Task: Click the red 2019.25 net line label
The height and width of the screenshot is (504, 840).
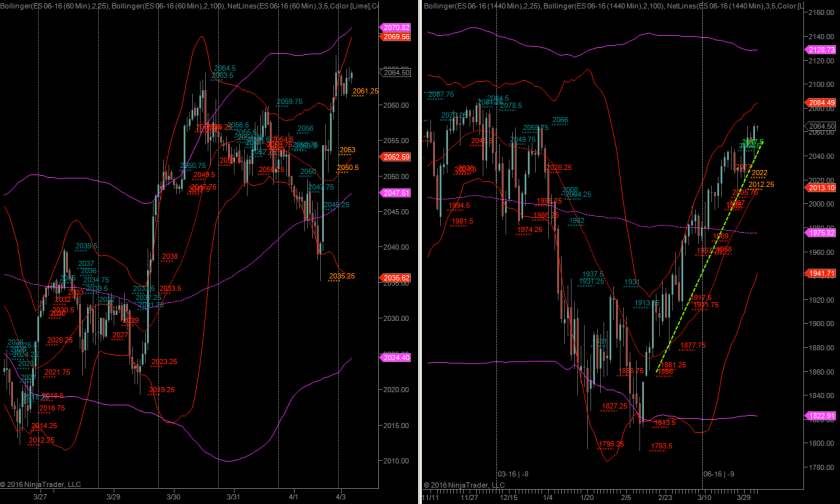Action: pyautogui.click(x=161, y=390)
